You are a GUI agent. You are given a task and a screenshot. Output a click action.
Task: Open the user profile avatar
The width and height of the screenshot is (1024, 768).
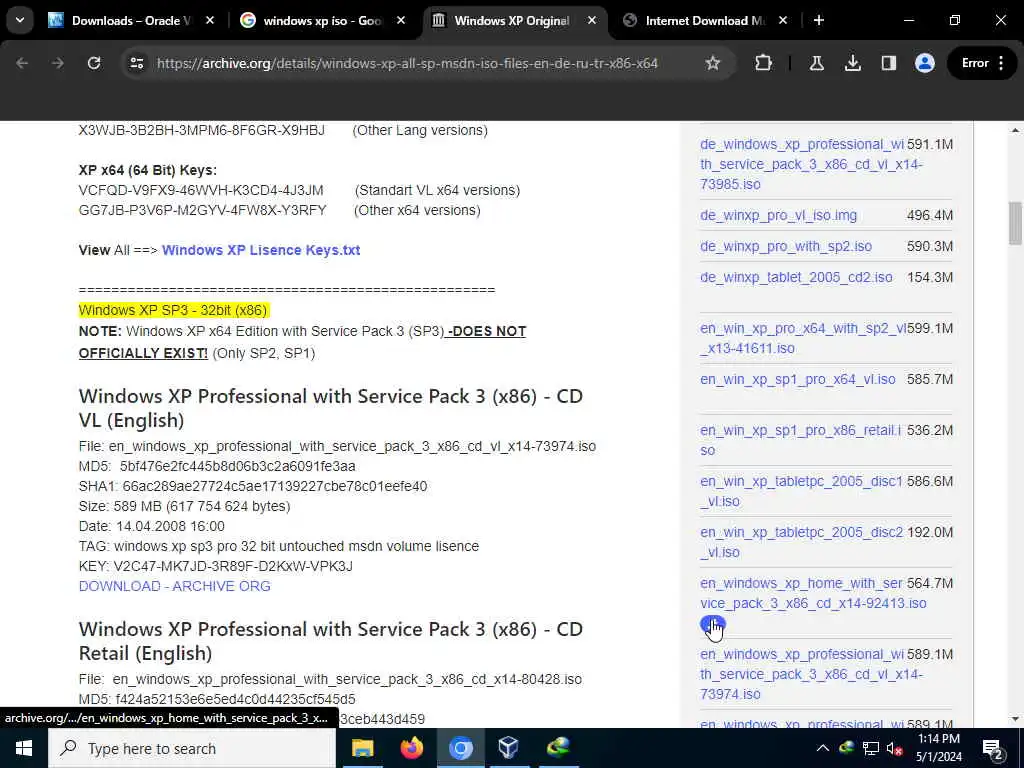tap(925, 63)
